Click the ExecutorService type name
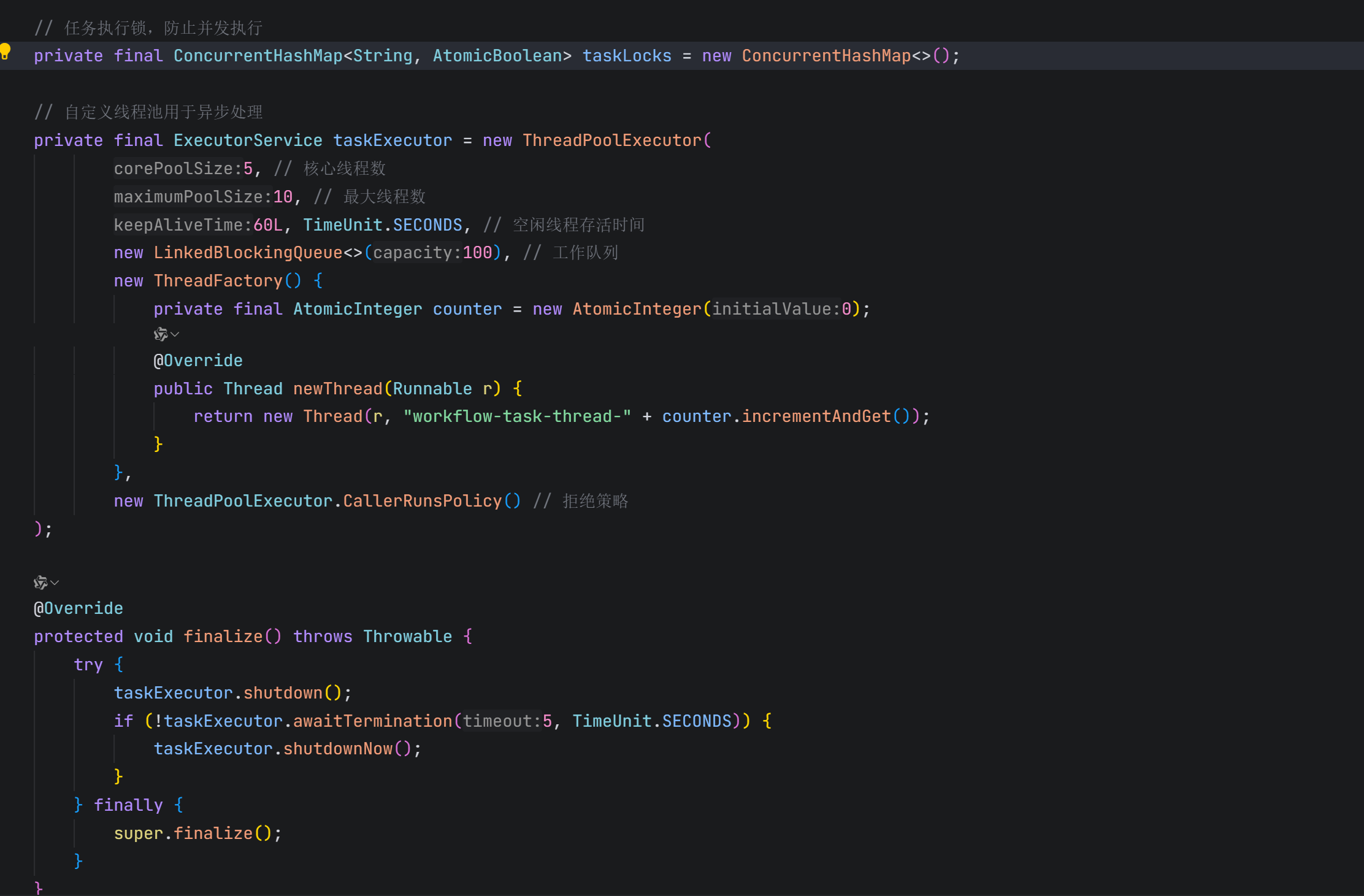 [248, 140]
